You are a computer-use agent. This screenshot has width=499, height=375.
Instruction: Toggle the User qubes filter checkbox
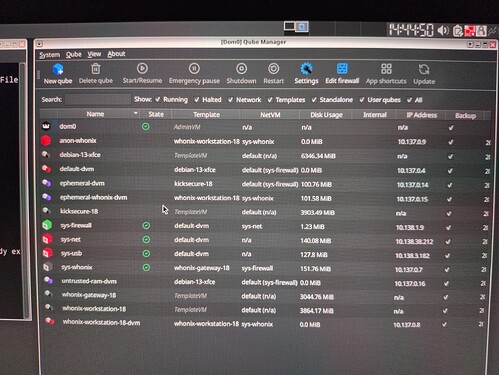click(x=362, y=100)
